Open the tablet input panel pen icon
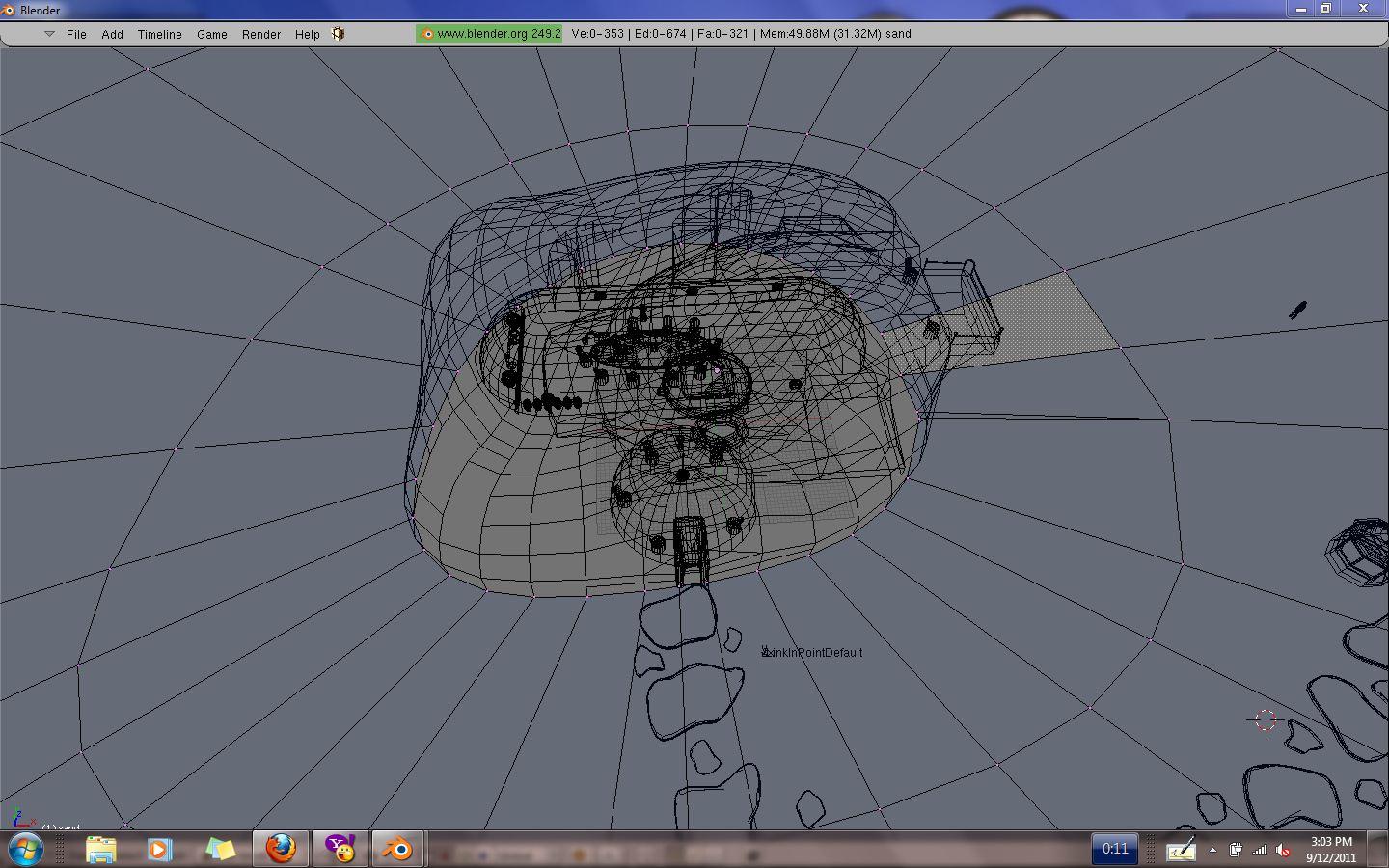This screenshot has width=1389, height=868. (x=1181, y=850)
